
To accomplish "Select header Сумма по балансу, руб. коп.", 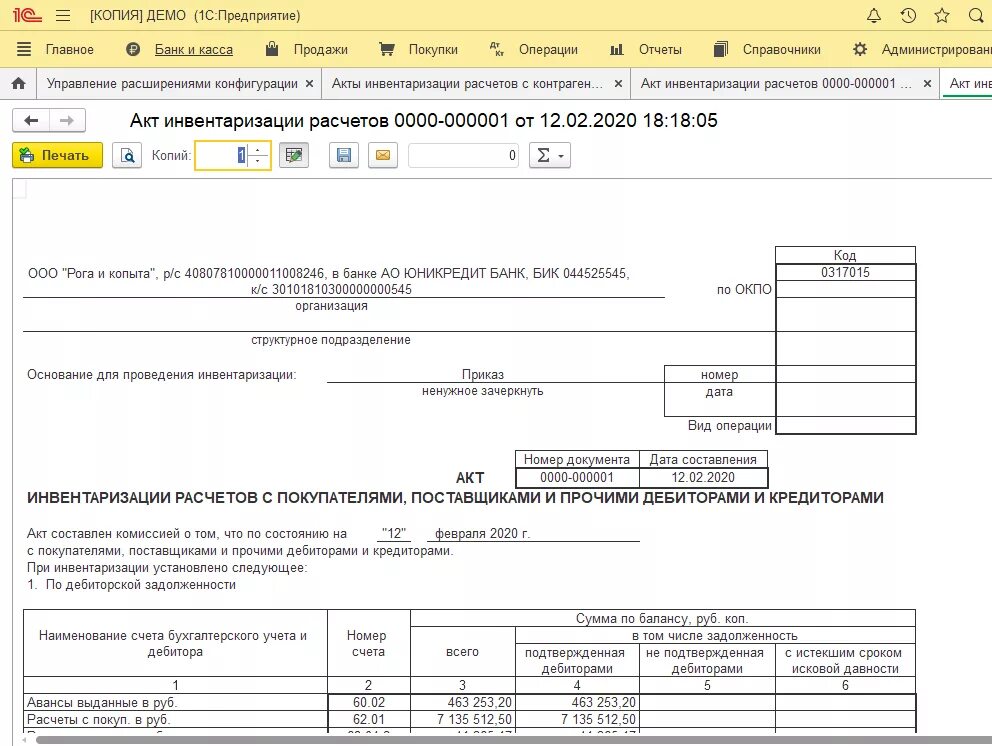I will (662, 618).
